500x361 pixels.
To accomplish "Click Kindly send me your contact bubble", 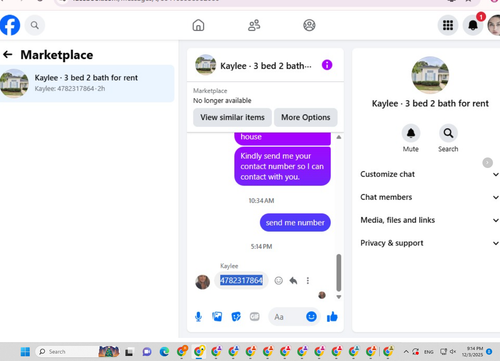I will (282, 166).
